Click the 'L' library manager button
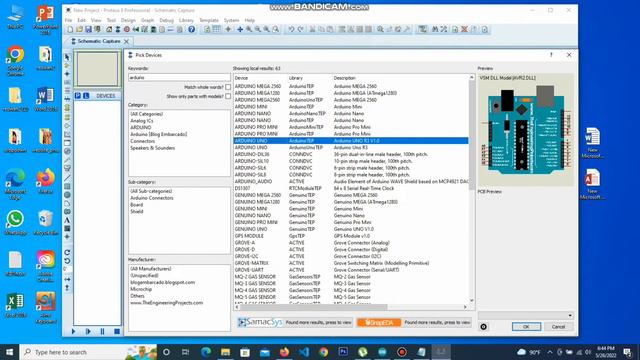 click(86, 96)
